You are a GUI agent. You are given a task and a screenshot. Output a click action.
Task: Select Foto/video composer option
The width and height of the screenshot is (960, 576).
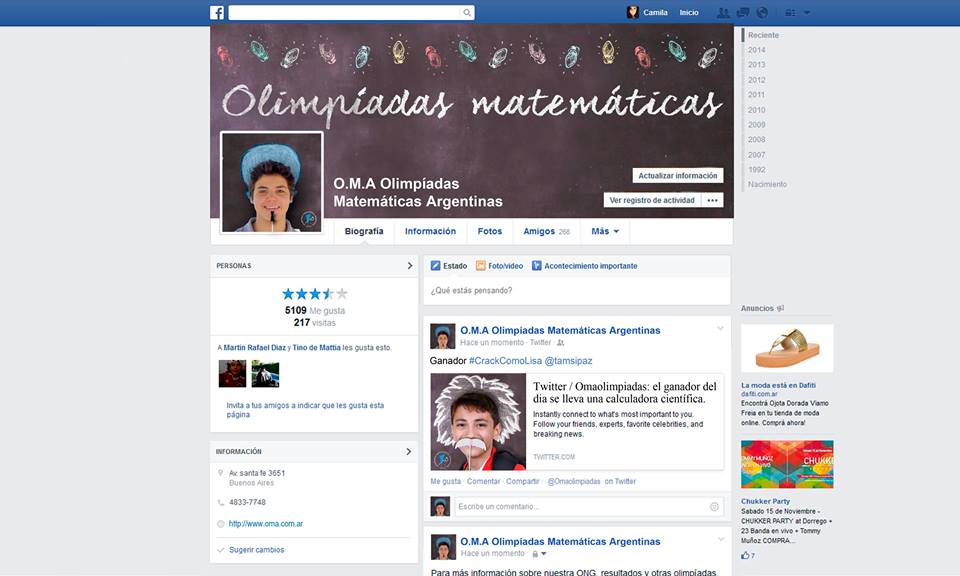(500, 266)
